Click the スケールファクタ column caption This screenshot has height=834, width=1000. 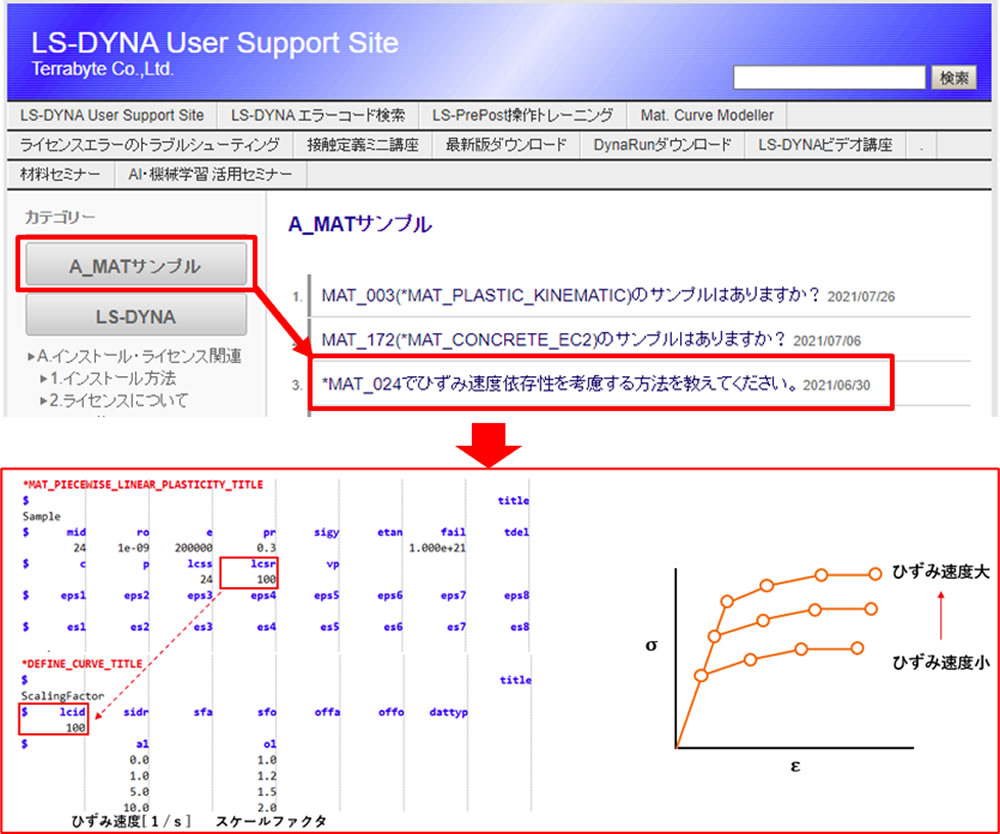tap(271, 821)
